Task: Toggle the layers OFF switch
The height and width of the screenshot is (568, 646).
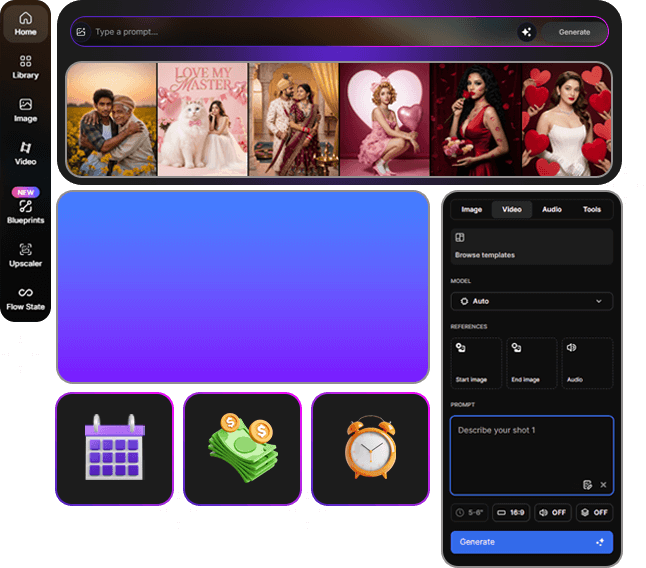Action: pos(594,512)
